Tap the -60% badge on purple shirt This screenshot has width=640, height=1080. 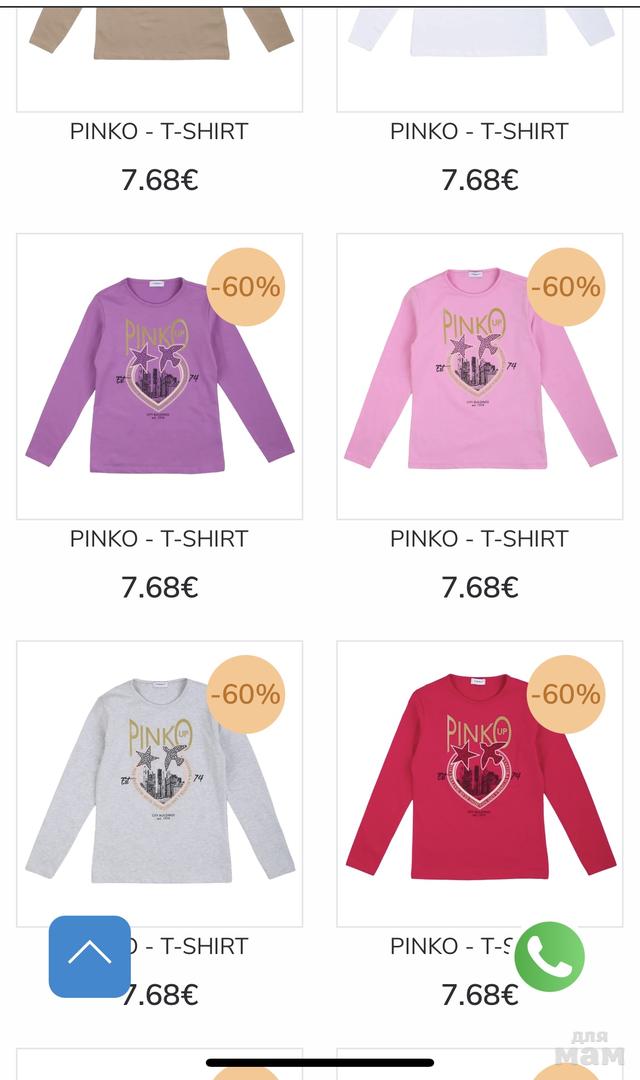(246, 287)
